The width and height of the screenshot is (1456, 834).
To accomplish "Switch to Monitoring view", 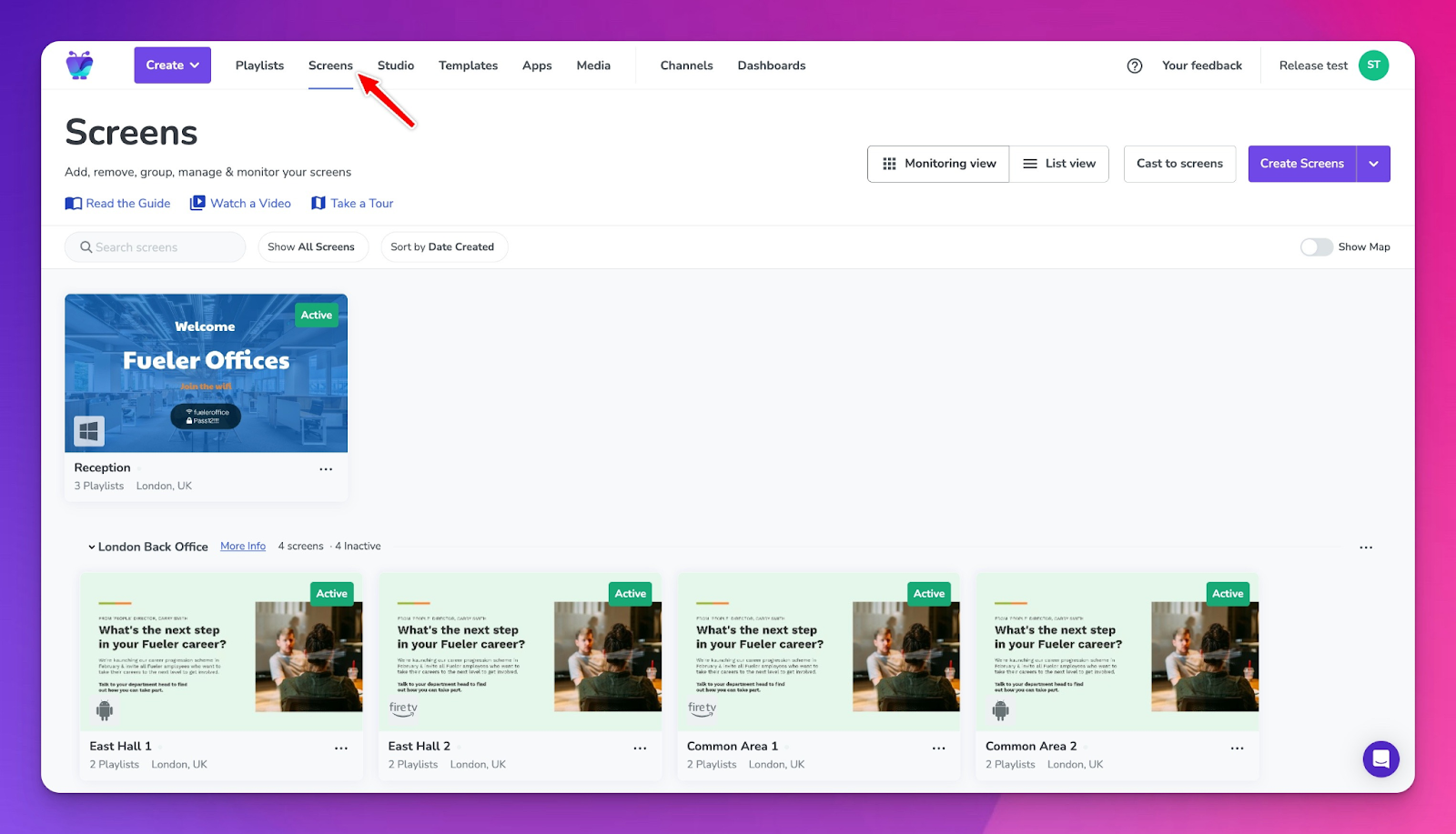I will pos(938,164).
